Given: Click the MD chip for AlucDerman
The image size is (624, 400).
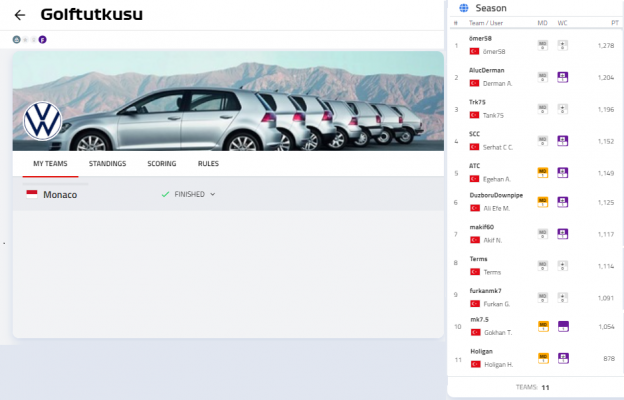Looking at the screenshot, I should [542, 77].
